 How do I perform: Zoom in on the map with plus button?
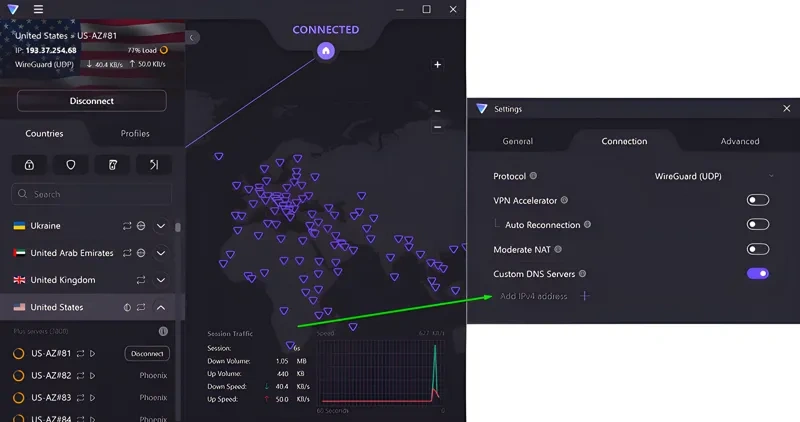[x=437, y=64]
